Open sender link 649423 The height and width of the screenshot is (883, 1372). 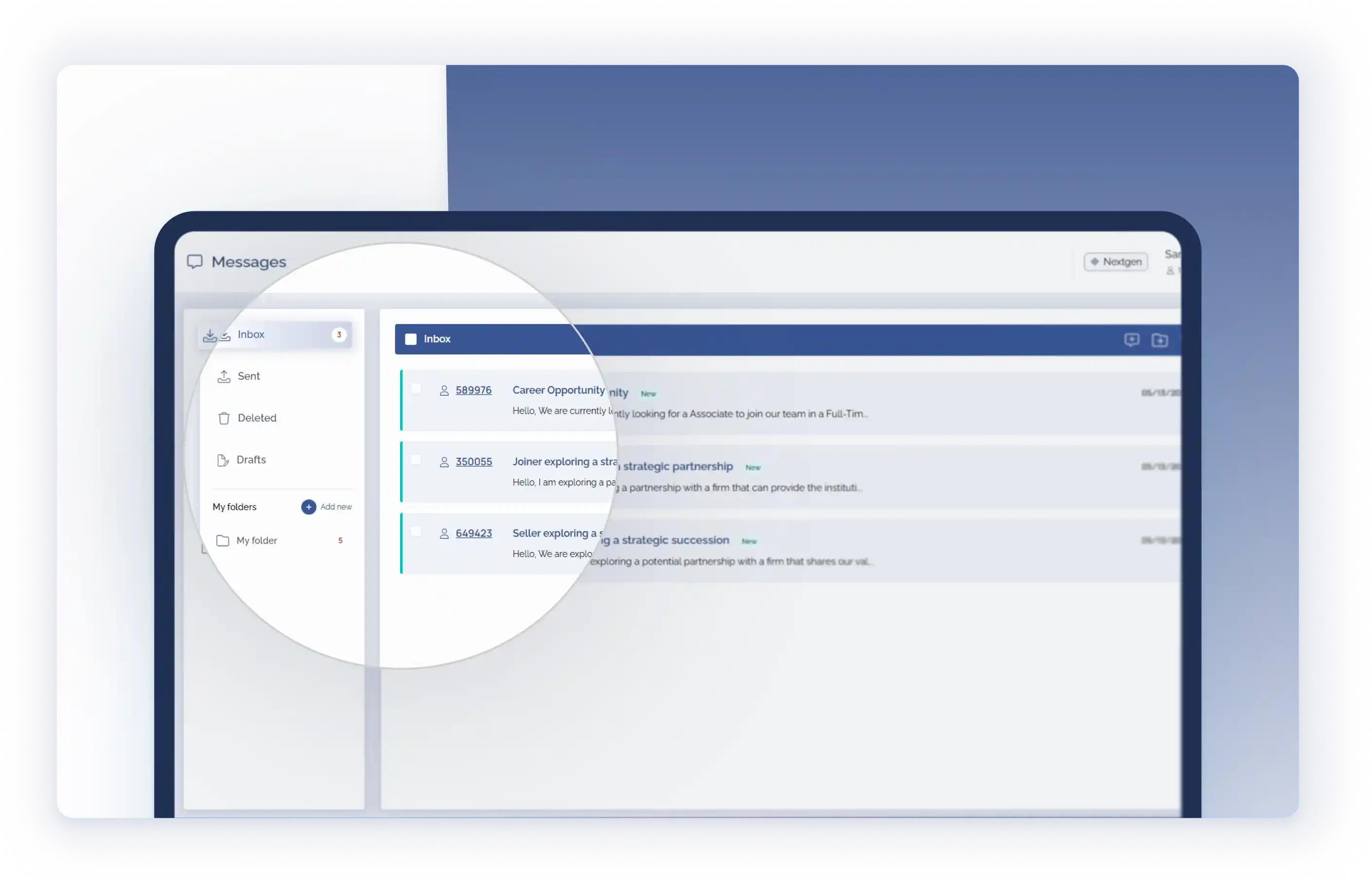[474, 534]
